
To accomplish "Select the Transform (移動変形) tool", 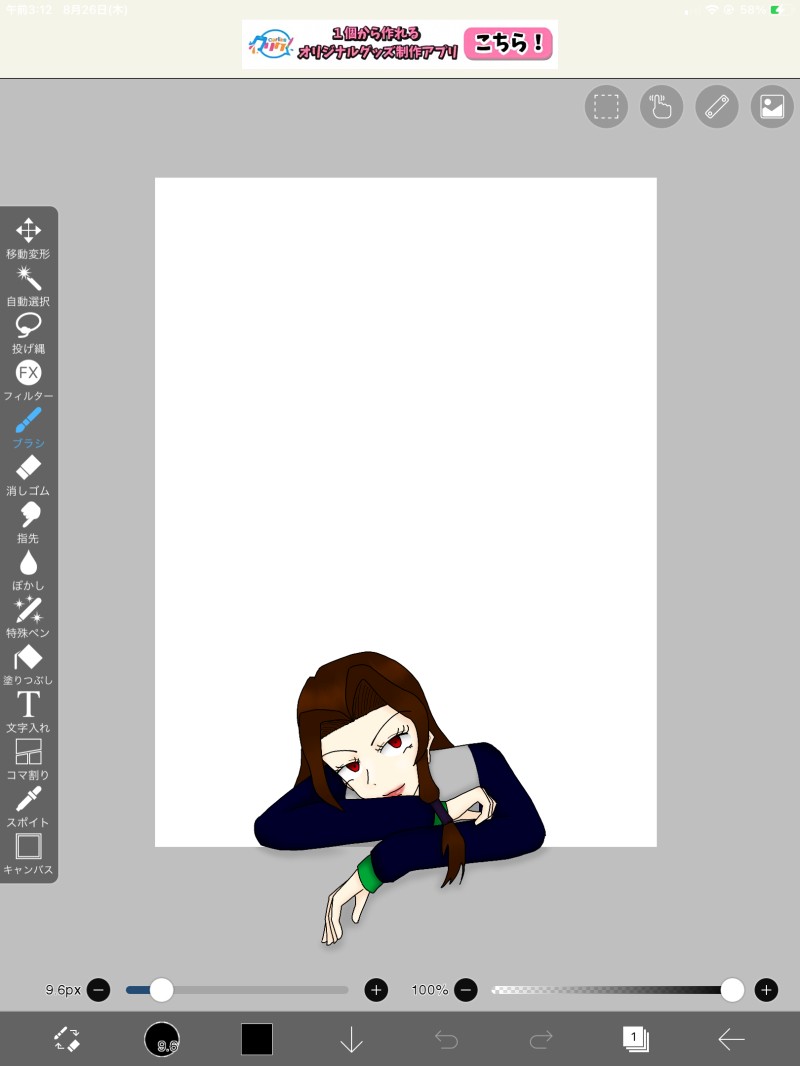I will click(x=28, y=239).
